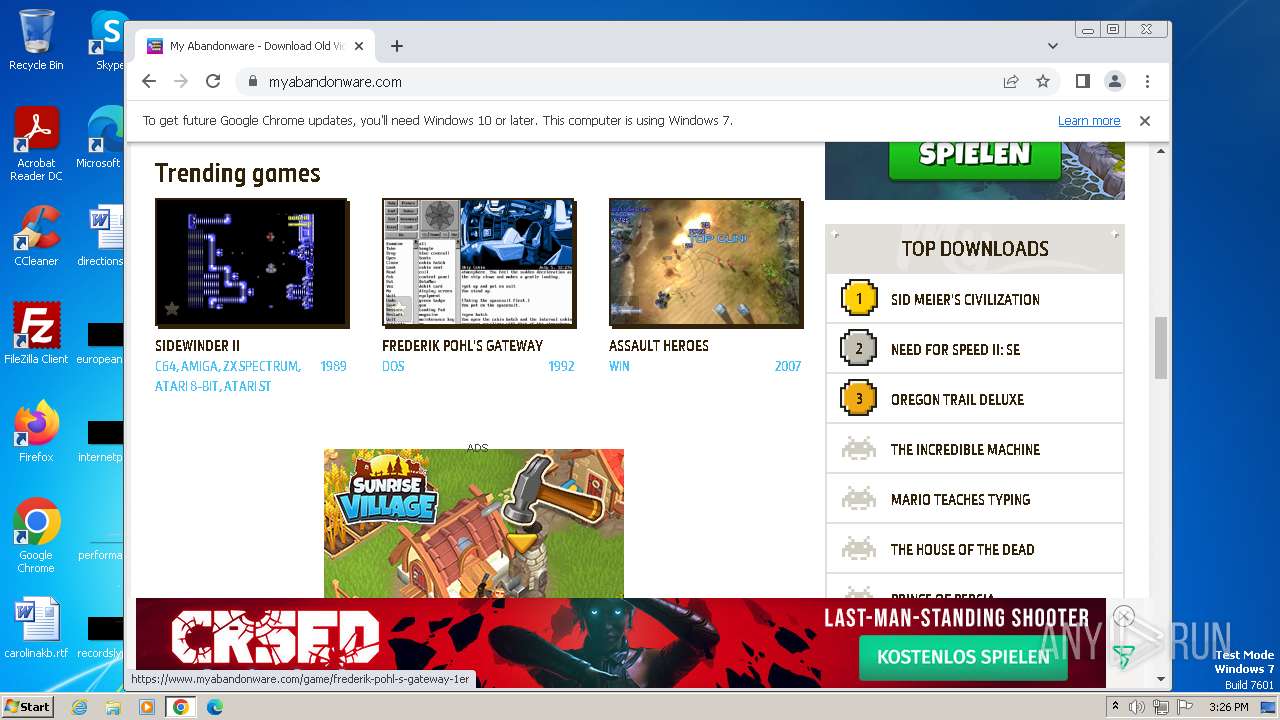This screenshot has width=1280, height=720.
Task: Open Firefox desktop shortcut
Action: point(36,431)
